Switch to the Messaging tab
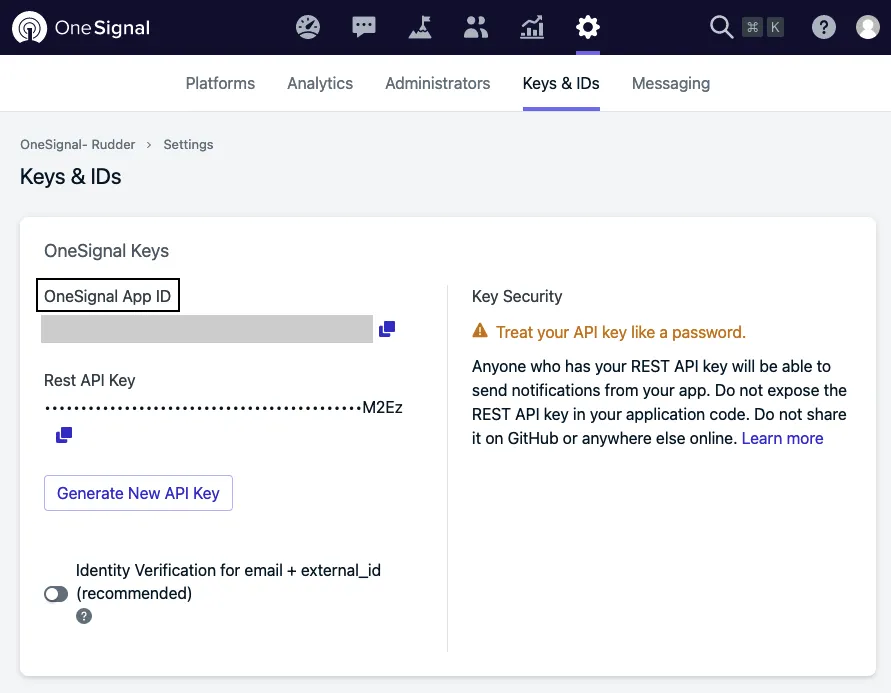 coord(671,84)
